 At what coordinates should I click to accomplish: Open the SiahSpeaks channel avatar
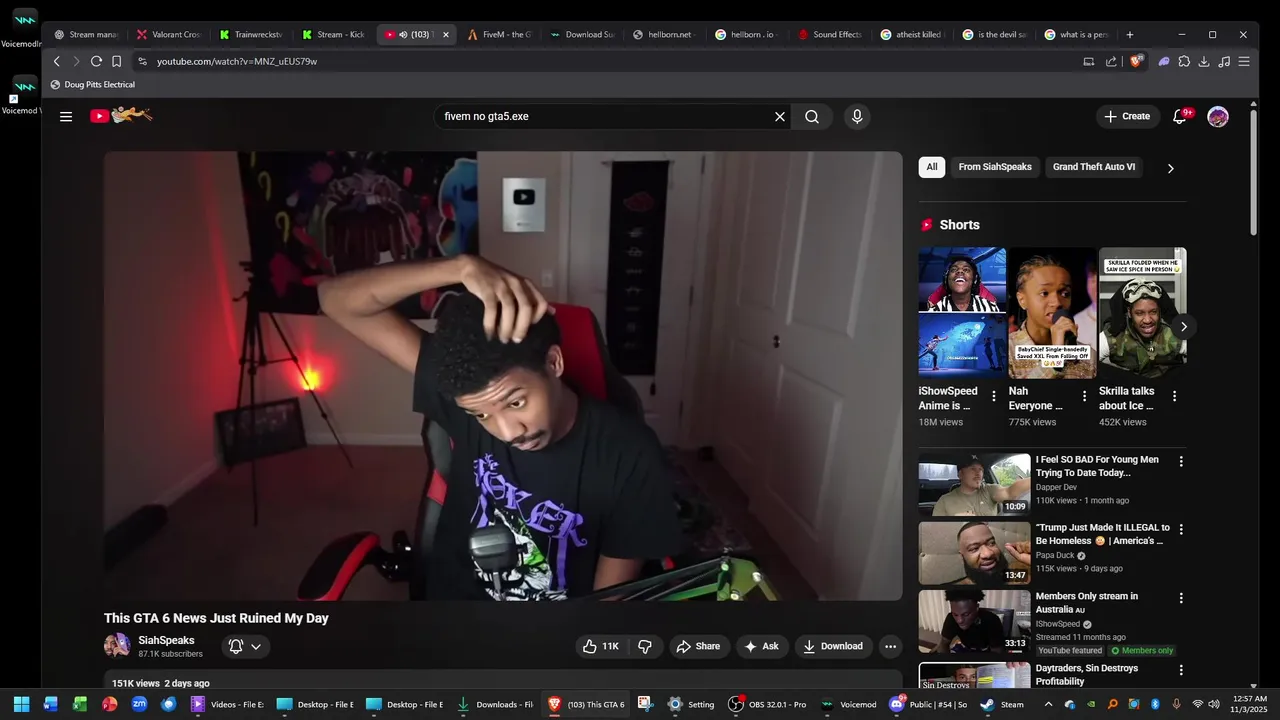pos(117,646)
